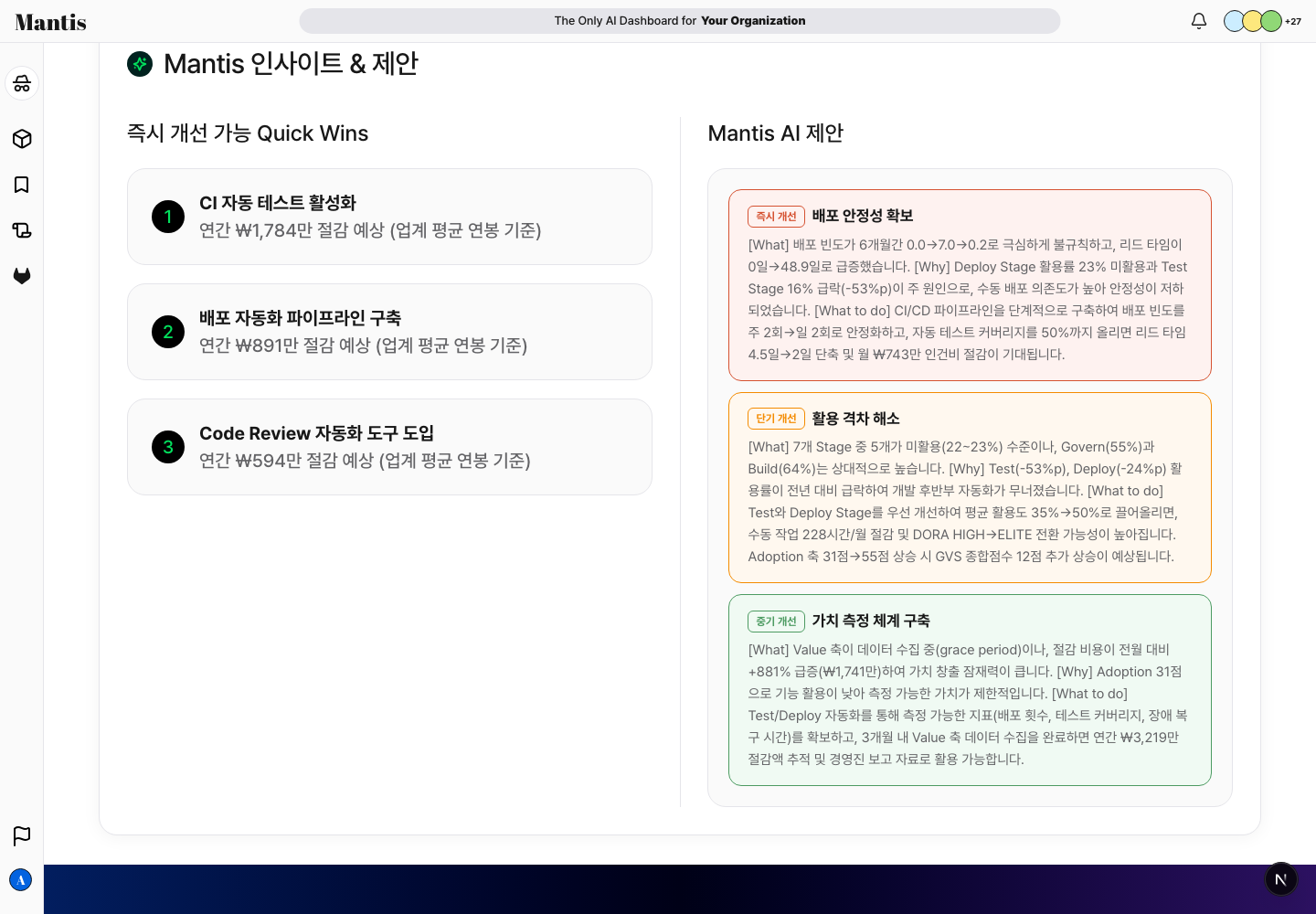Click the '단기 개선' tag
The height and width of the screenshot is (914, 1316).
coord(776,419)
